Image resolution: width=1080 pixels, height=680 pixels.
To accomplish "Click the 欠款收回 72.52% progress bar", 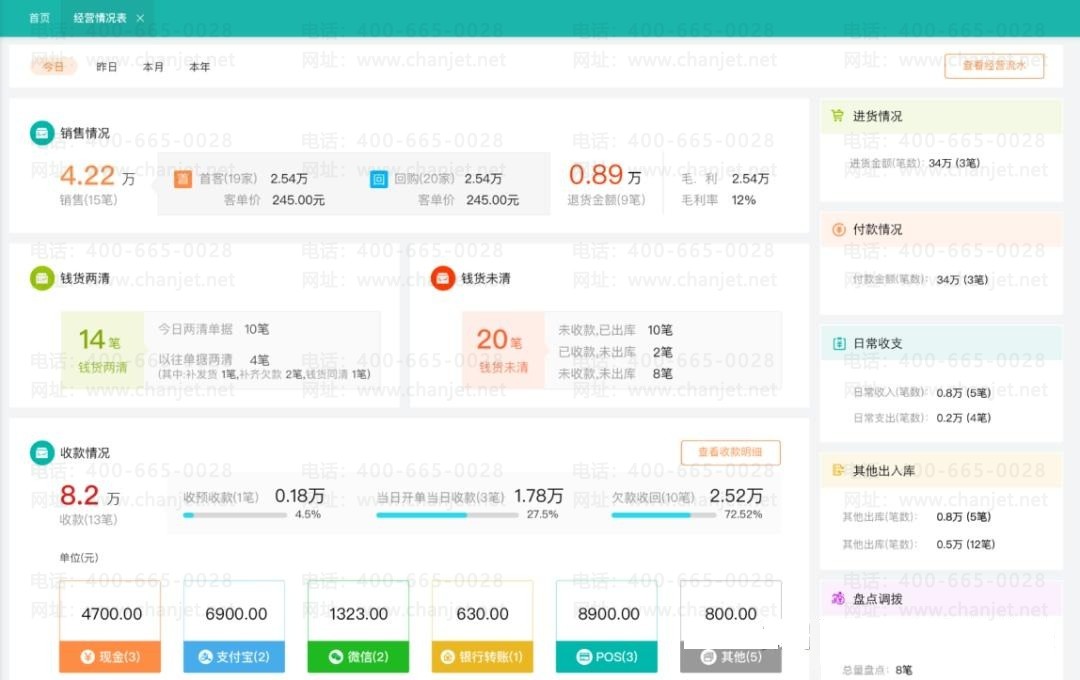I will (x=663, y=515).
